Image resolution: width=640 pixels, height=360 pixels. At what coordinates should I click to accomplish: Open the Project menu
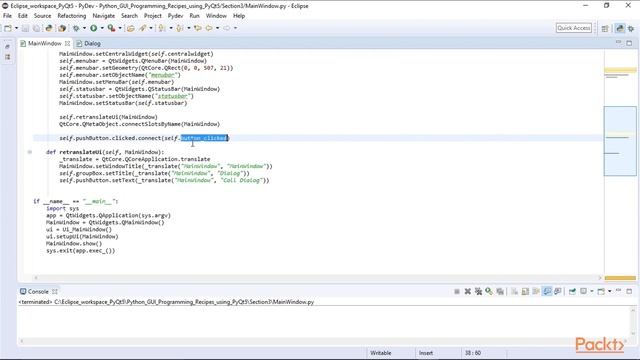click(x=153, y=16)
